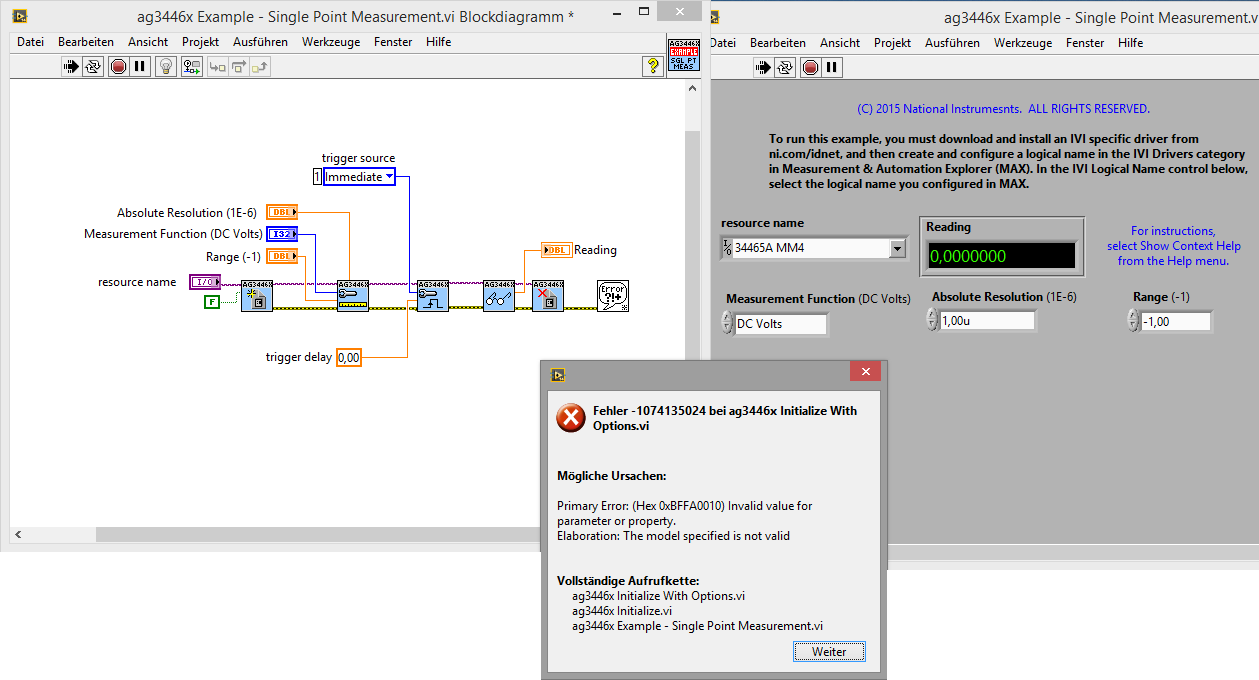Select the Simple Error Handler node
The image size is (1259, 680).
tap(612, 296)
